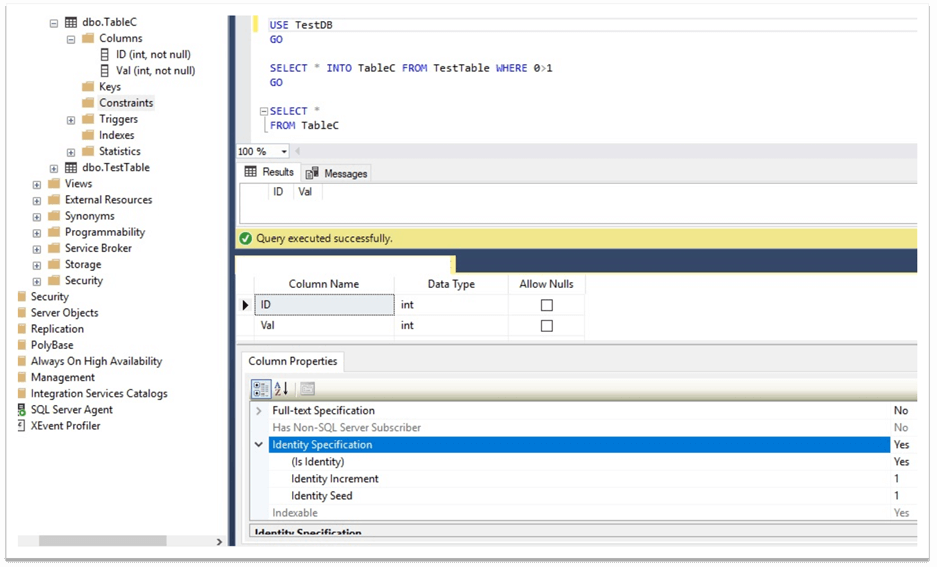937x567 pixels.
Task: Click the Data Type header
Action: click(x=451, y=284)
